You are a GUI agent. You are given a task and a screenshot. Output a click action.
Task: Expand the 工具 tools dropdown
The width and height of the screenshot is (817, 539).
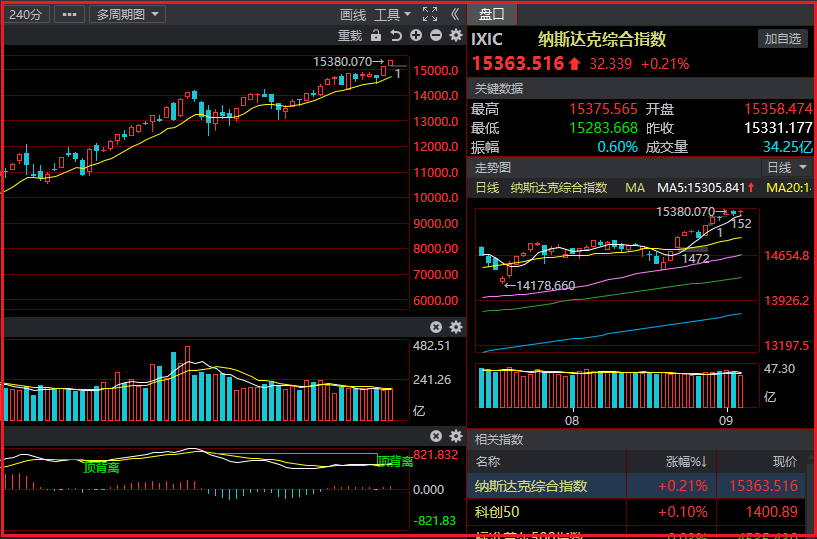(x=392, y=15)
